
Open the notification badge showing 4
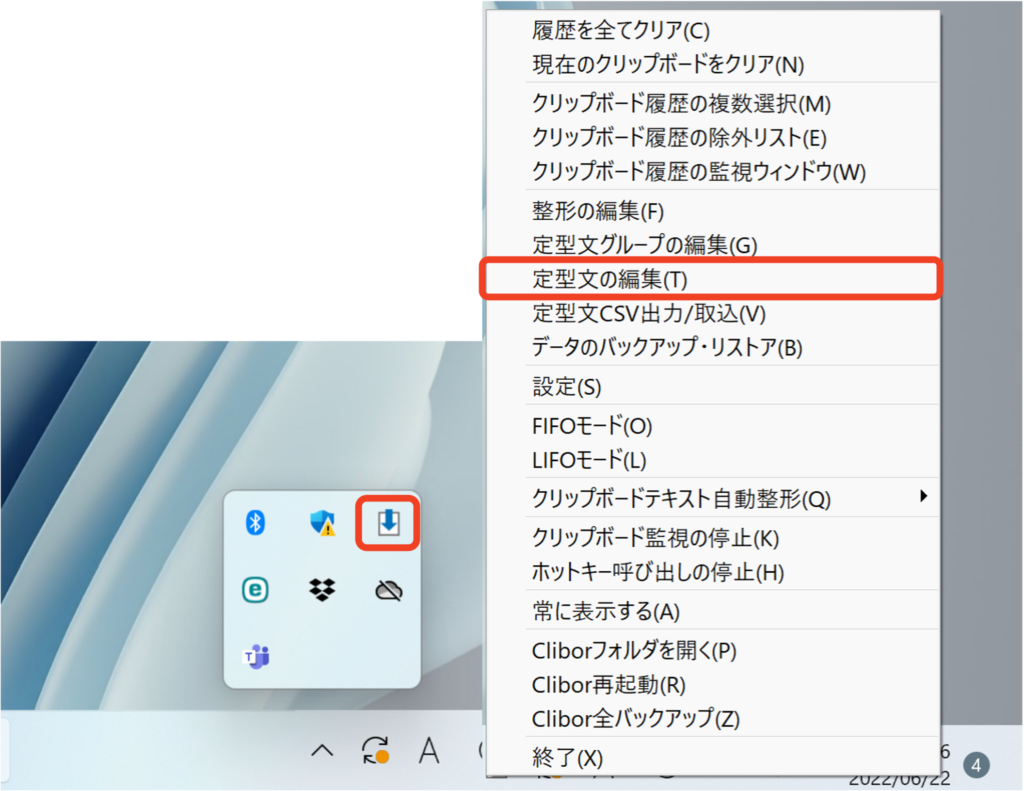point(977,766)
